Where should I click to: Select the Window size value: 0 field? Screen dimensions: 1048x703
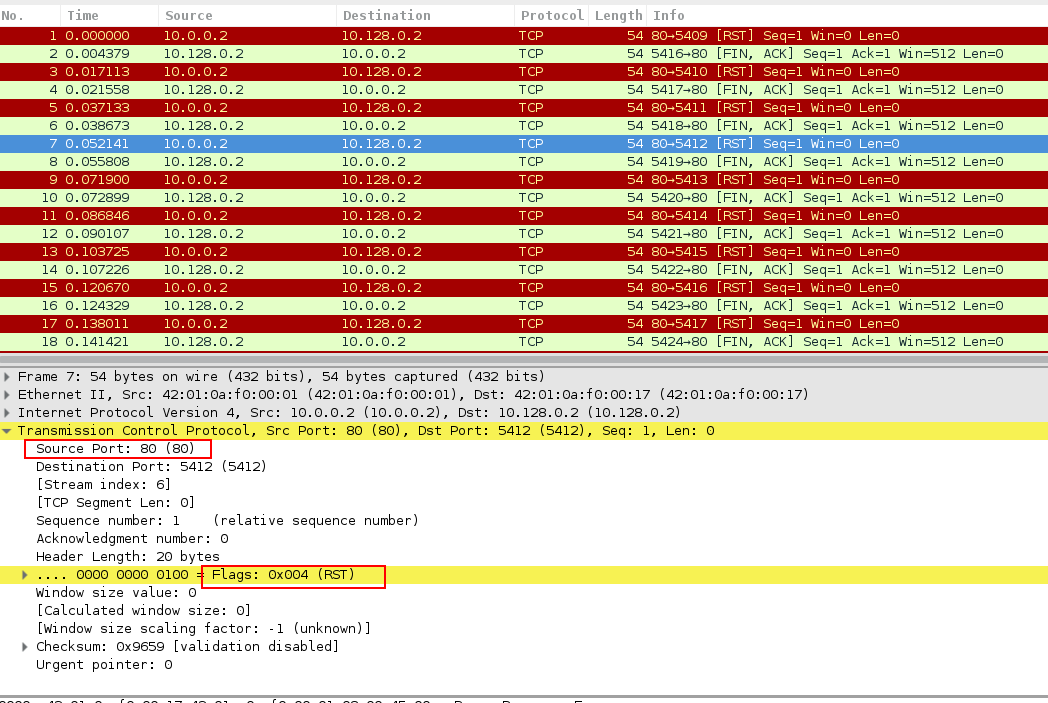click(x=116, y=593)
